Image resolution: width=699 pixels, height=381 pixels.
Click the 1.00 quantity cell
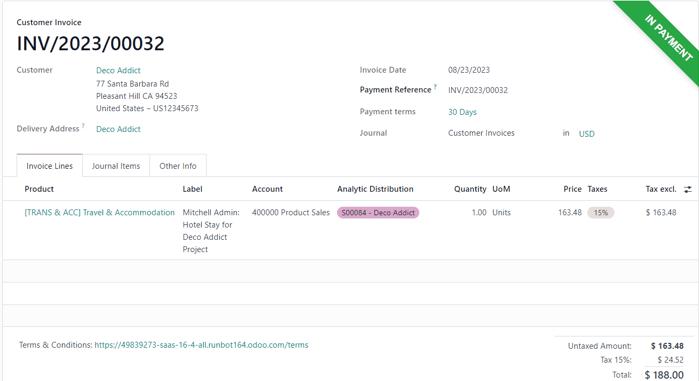click(x=479, y=213)
